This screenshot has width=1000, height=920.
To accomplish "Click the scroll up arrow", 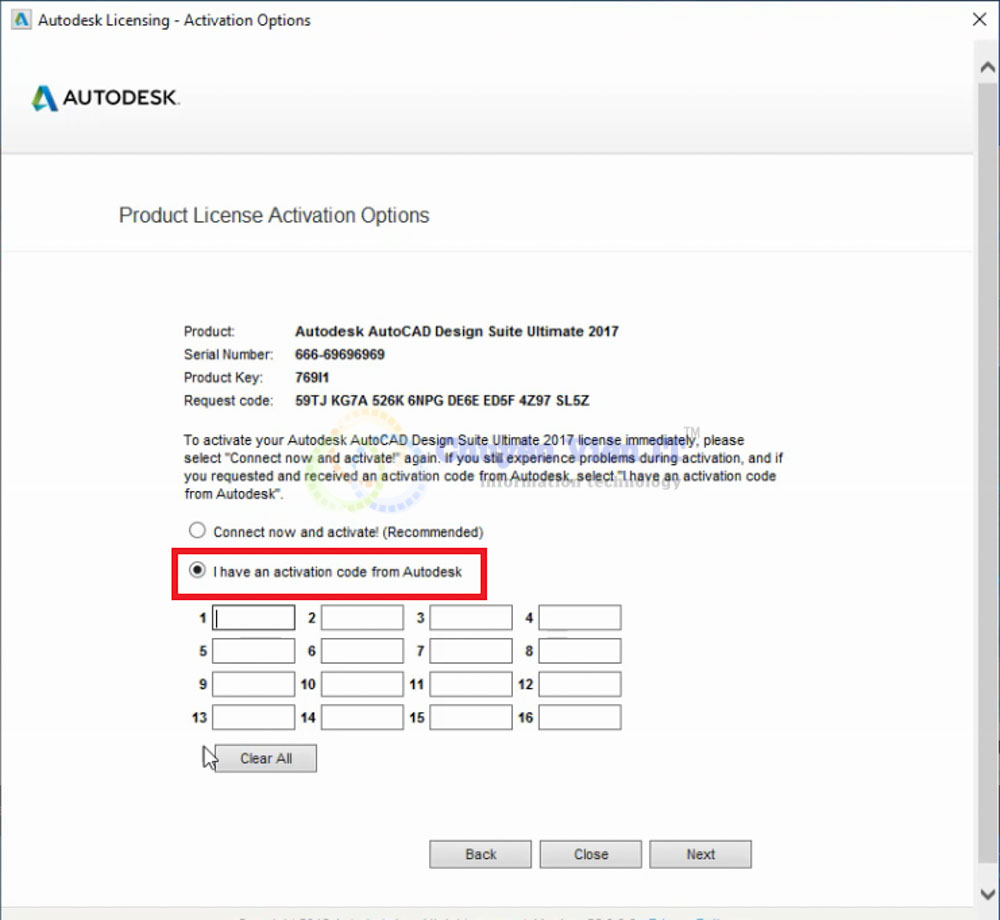I will 988,67.
